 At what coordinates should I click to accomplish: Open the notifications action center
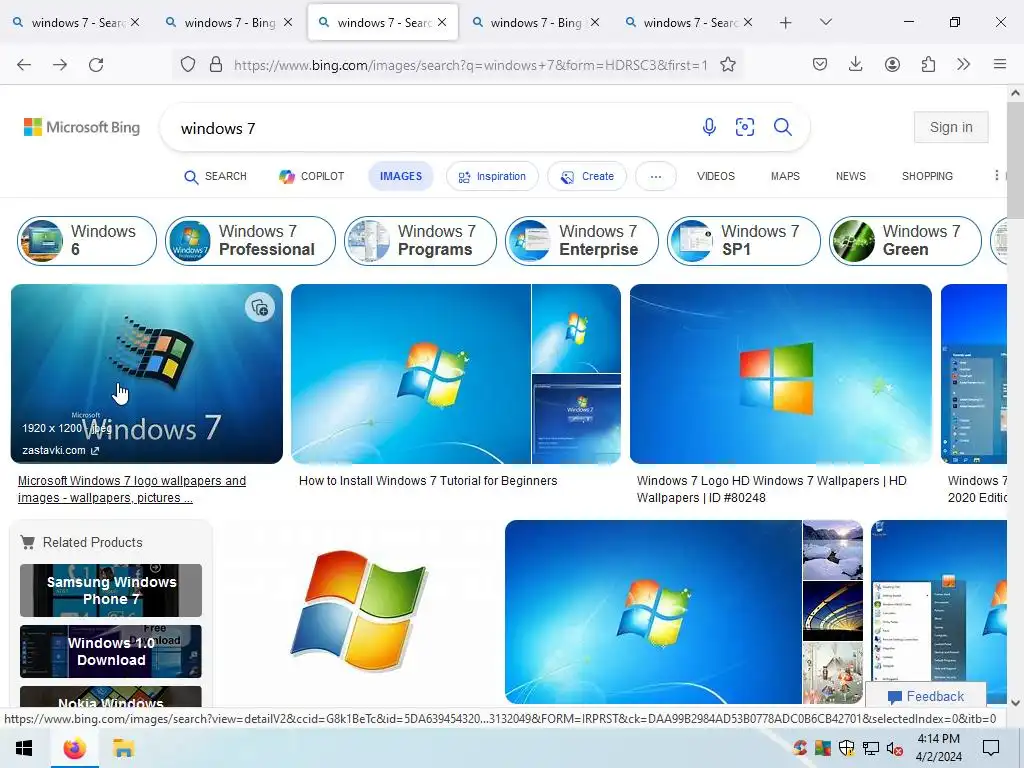pos(991,748)
